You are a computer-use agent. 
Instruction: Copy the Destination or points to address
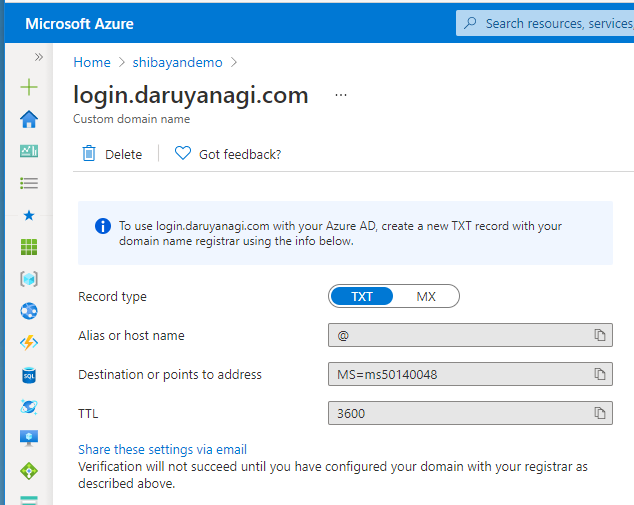pyautogui.click(x=600, y=374)
